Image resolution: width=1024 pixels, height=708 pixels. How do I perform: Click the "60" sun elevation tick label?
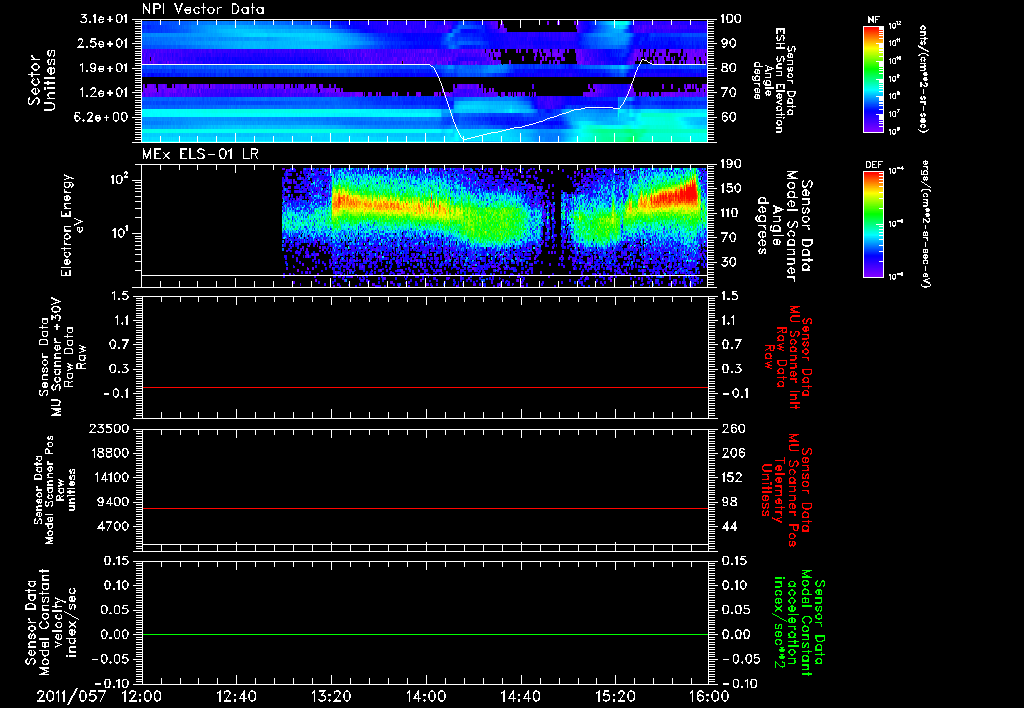point(728,118)
